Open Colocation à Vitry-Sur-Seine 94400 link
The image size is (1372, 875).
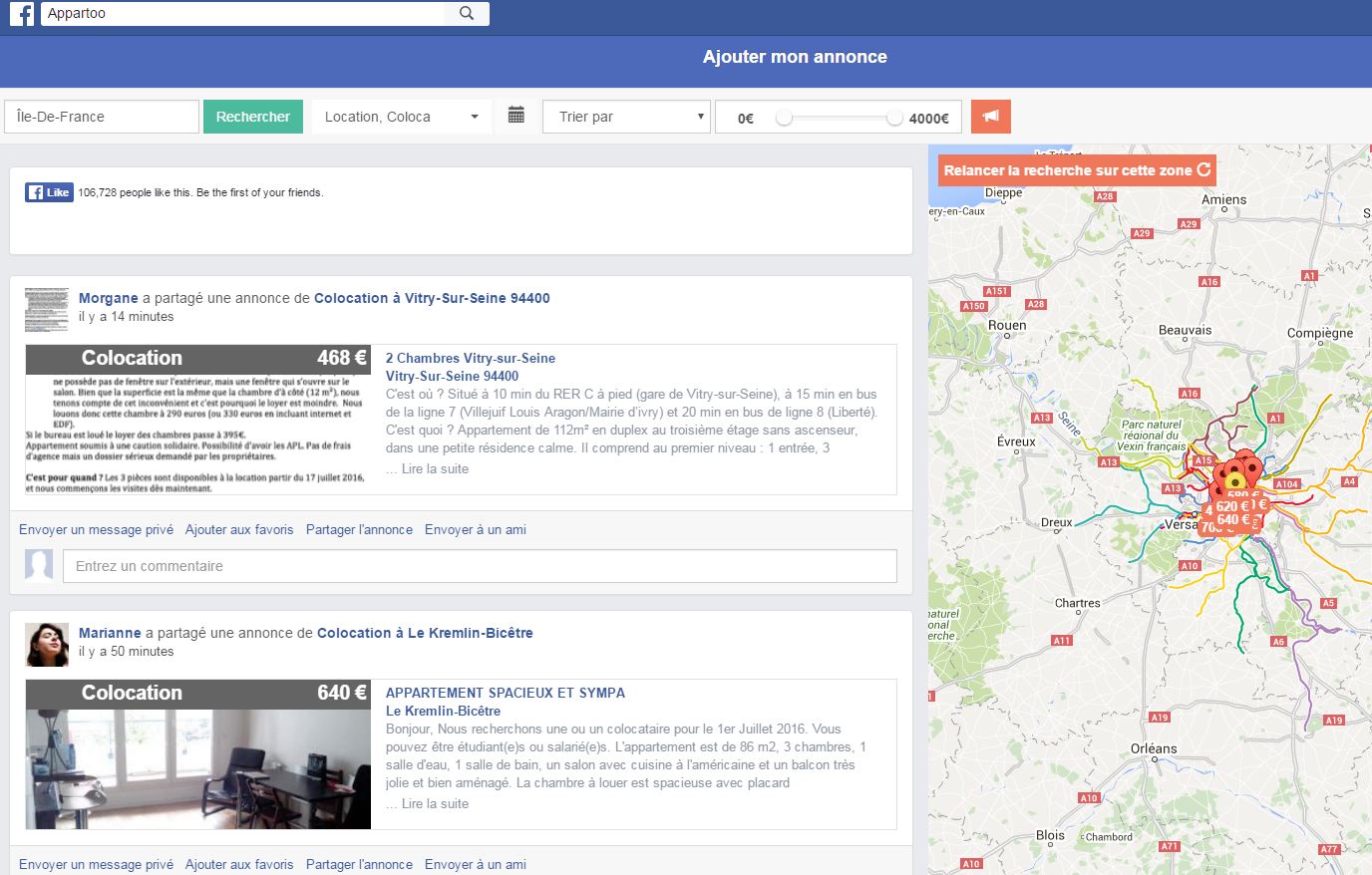pos(432,298)
